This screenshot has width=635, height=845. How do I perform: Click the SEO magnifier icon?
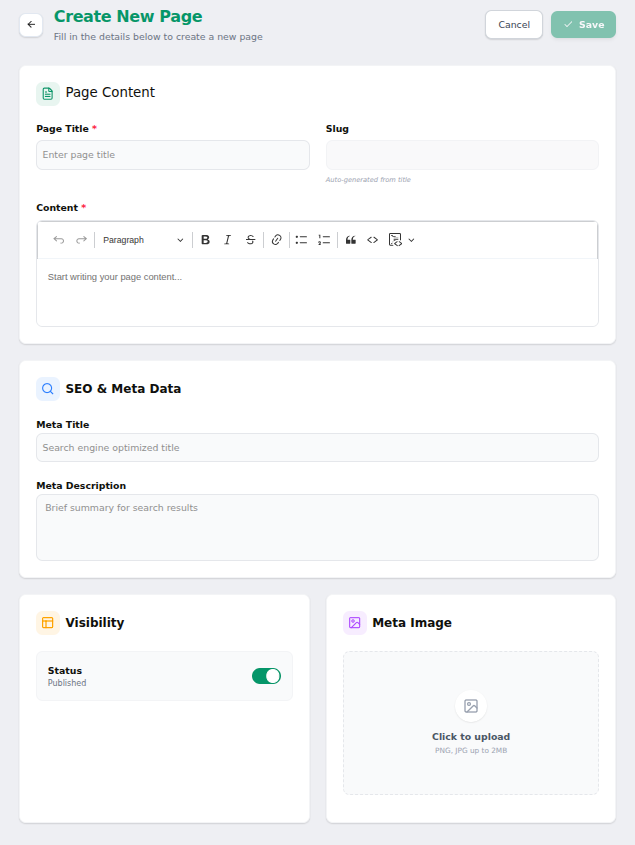pos(48,389)
